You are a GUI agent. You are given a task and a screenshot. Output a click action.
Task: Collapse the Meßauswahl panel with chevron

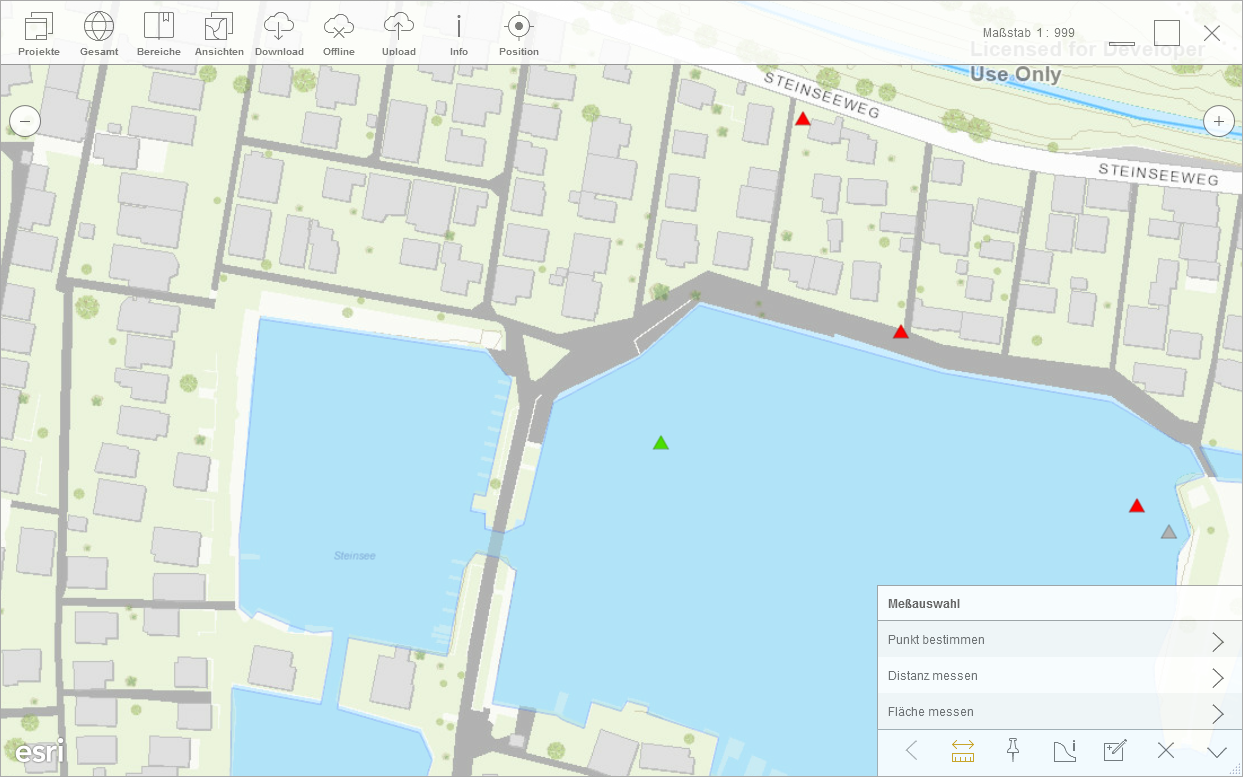click(x=1217, y=751)
